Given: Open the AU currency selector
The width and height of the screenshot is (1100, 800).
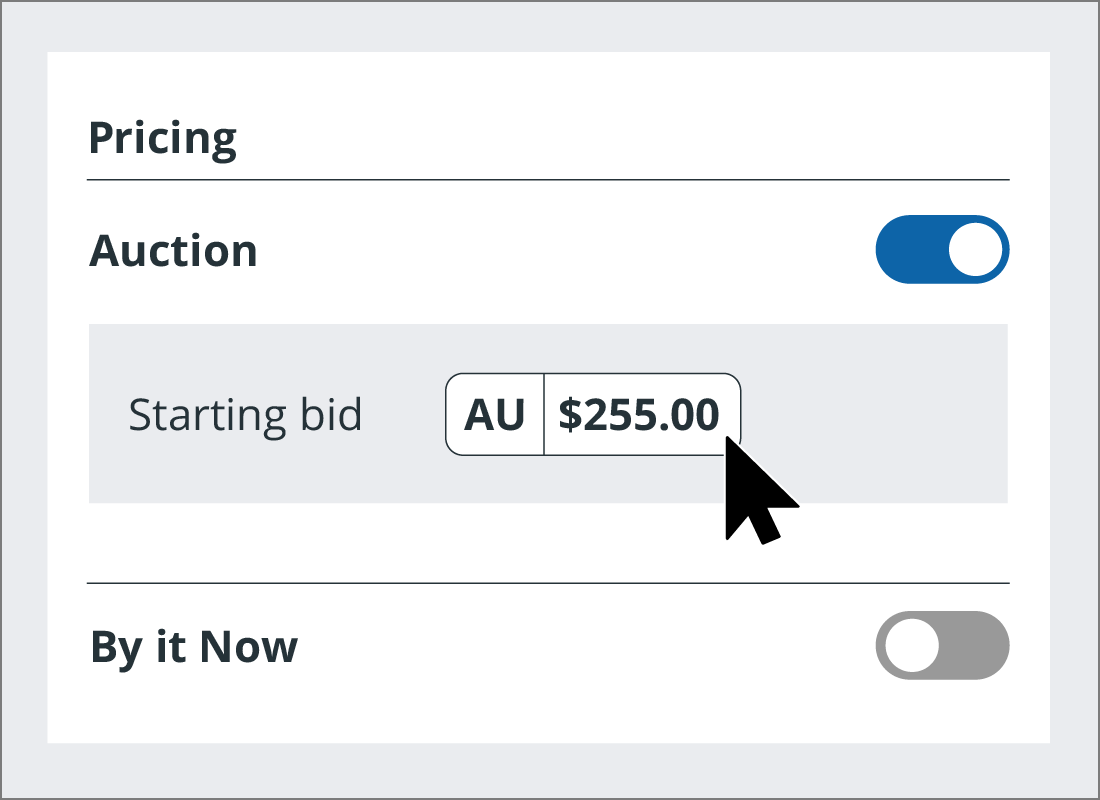Looking at the screenshot, I should pos(495,414).
